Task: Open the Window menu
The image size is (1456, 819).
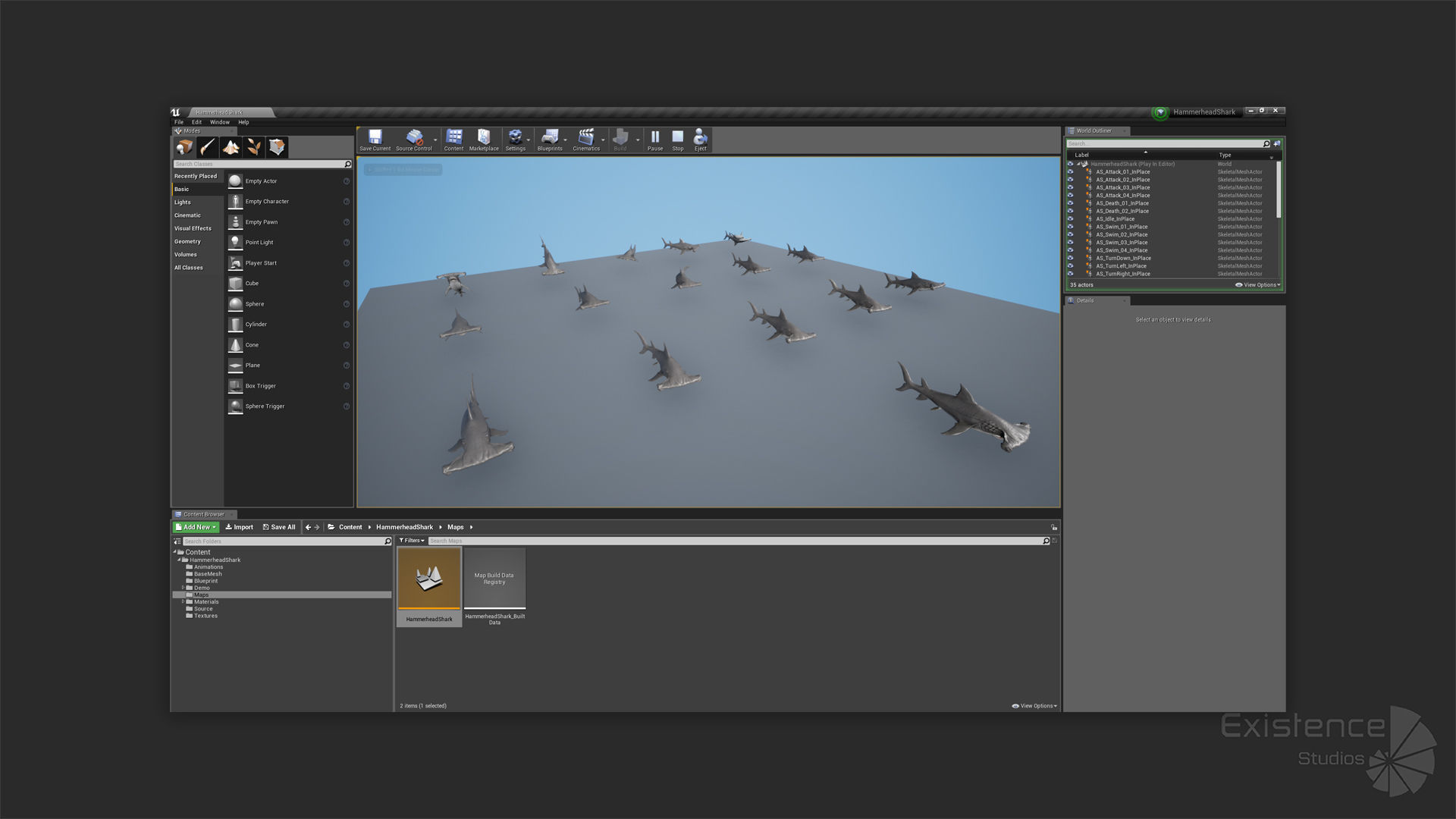Action: click(x=219, y=122)
